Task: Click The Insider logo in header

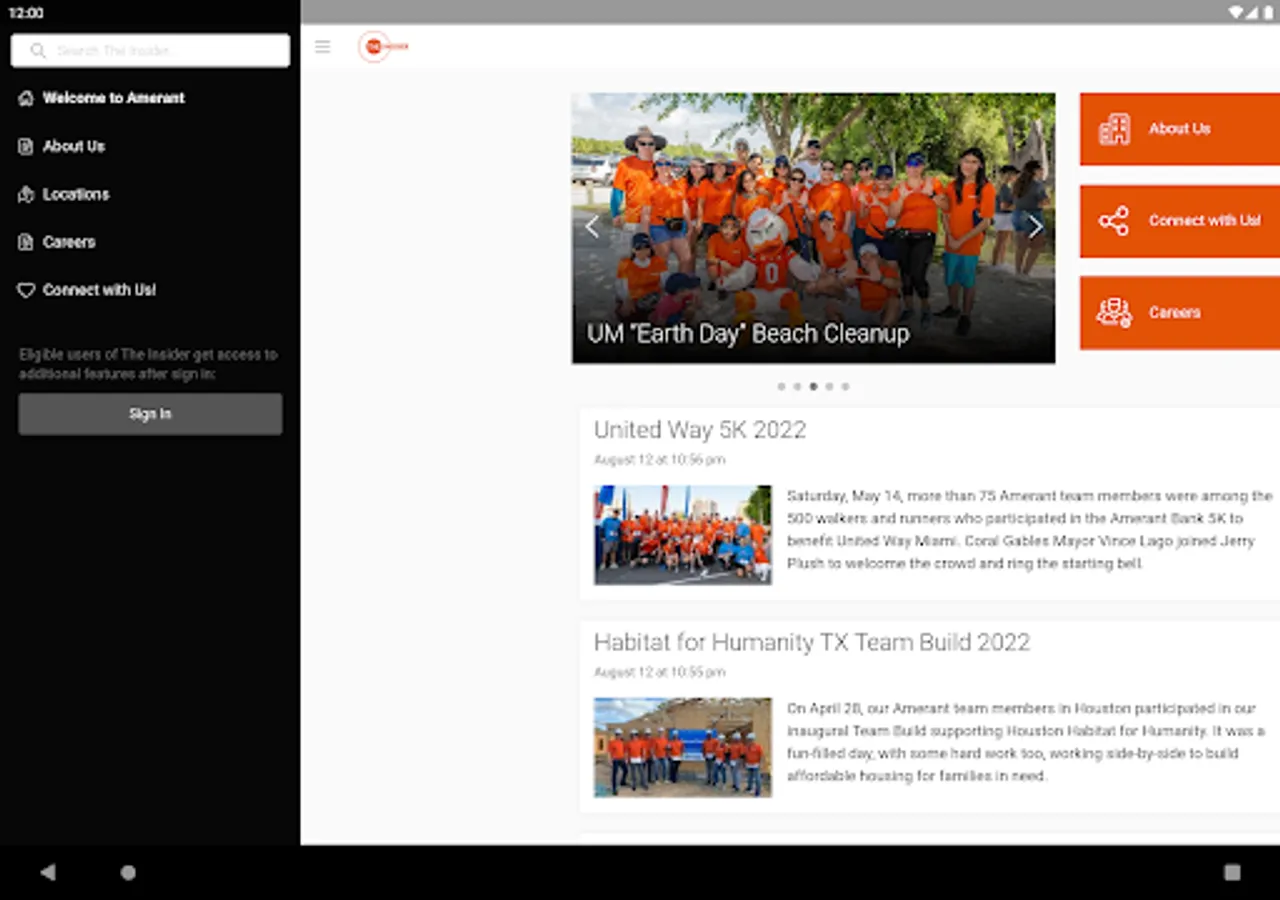Action: pos(384,47)
